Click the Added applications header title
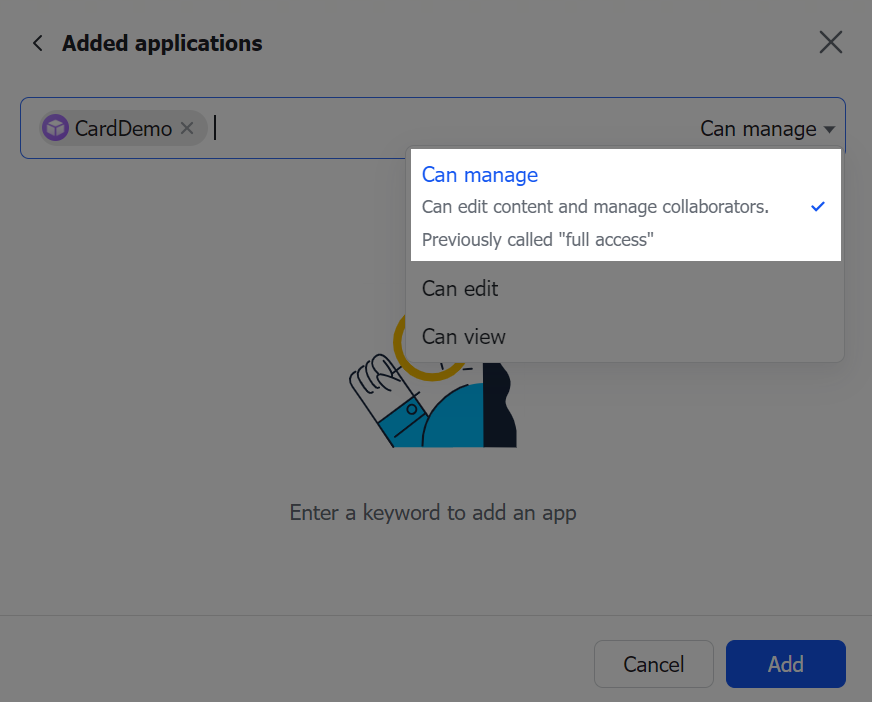 click(162, 43)
